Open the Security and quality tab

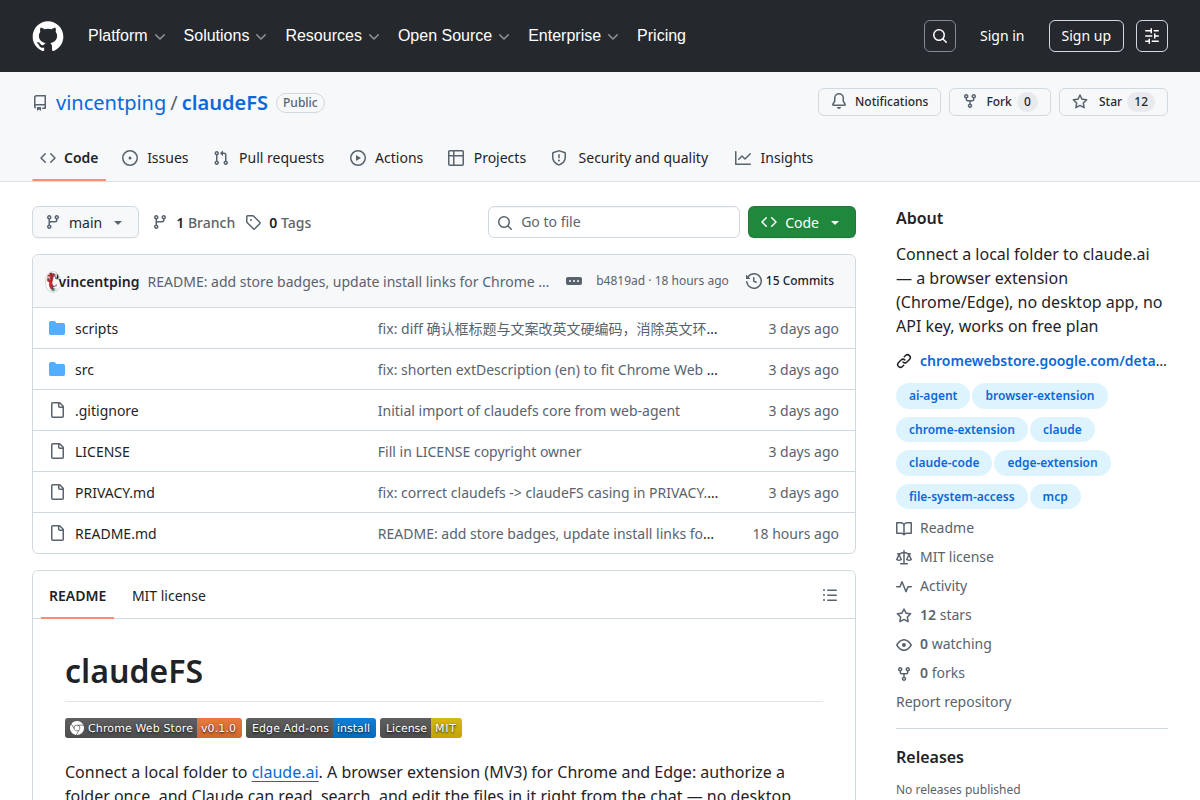(630, 158)
